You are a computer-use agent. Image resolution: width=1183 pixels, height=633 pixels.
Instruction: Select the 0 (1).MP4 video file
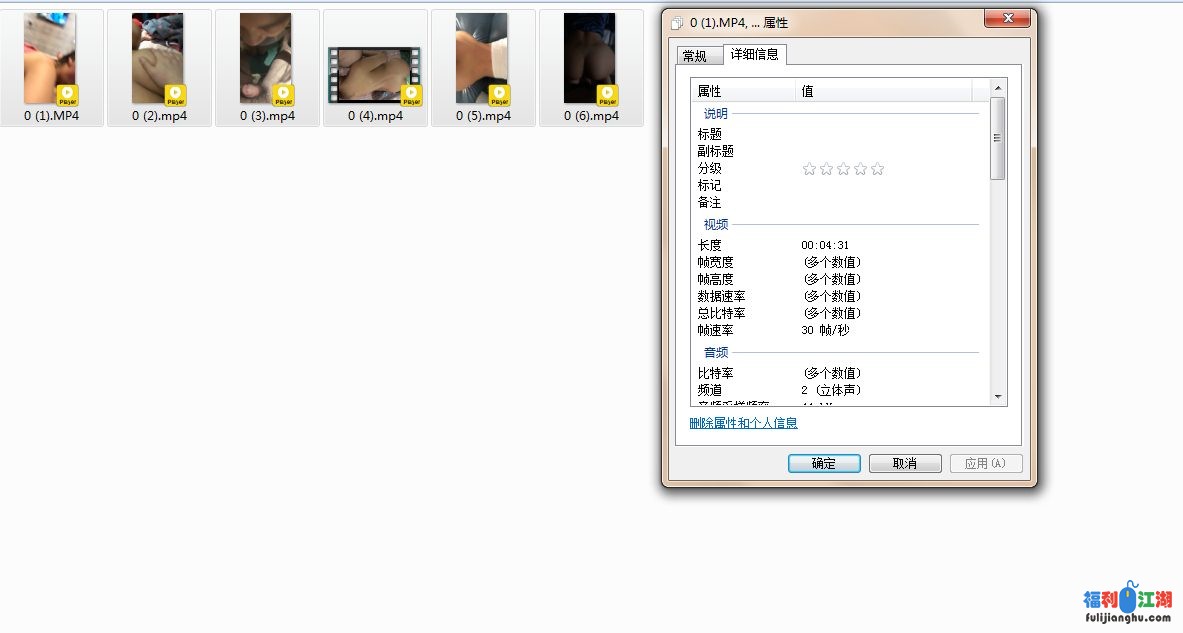pos(51,60)
